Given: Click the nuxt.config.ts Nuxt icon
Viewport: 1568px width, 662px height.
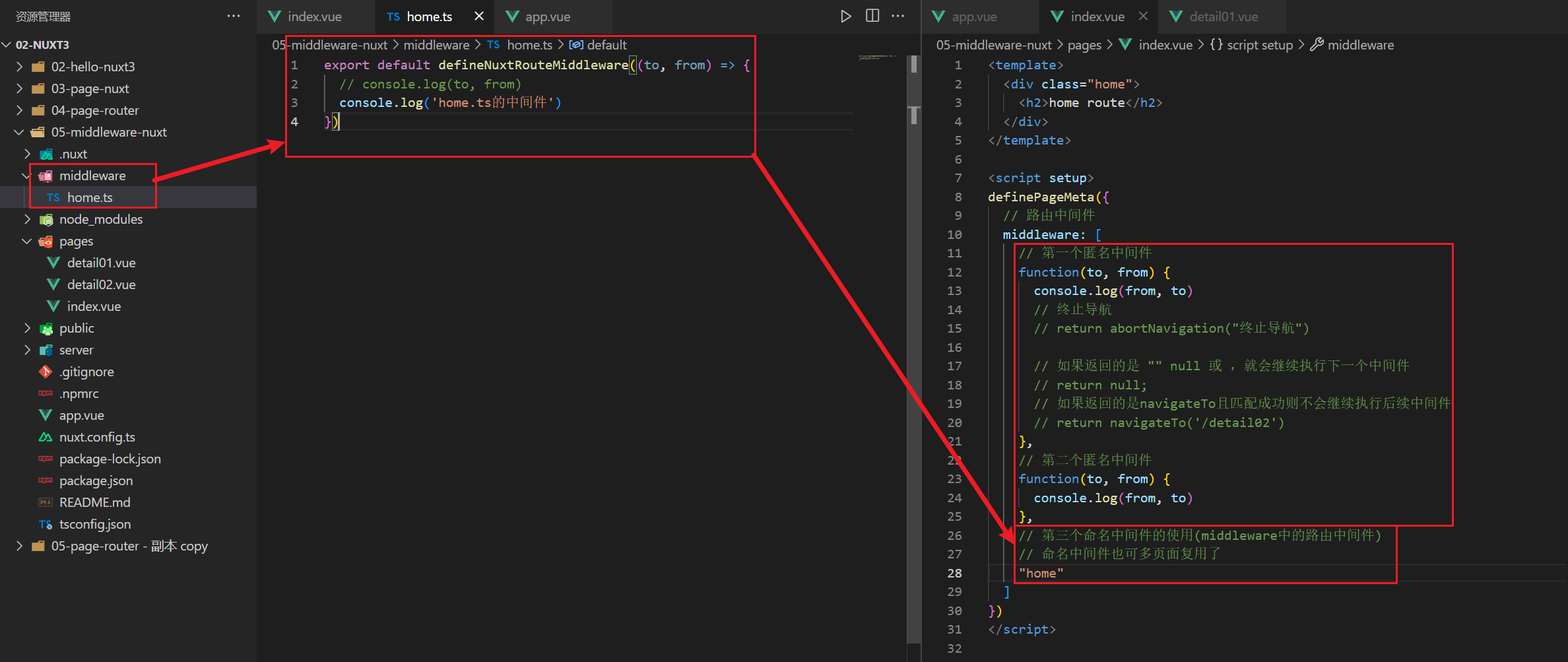Looking at the screenshot, I should [x=46, y=437].
